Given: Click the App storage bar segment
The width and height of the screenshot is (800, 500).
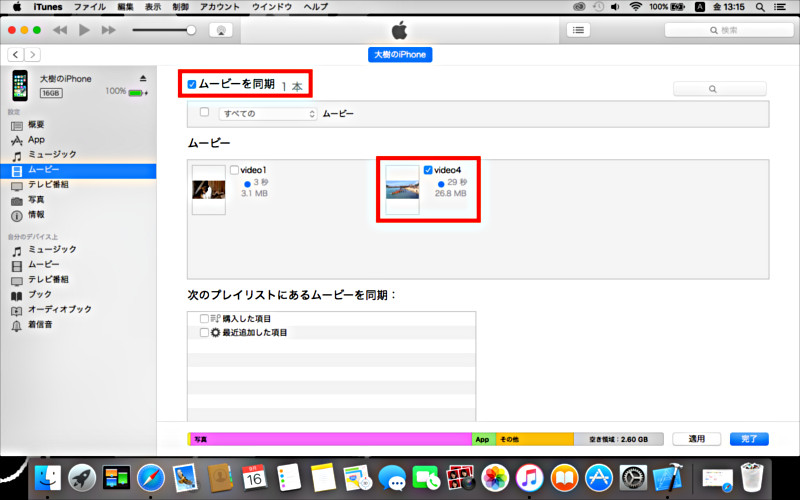Looking at the screenshot, I should [x=484, y=439].
